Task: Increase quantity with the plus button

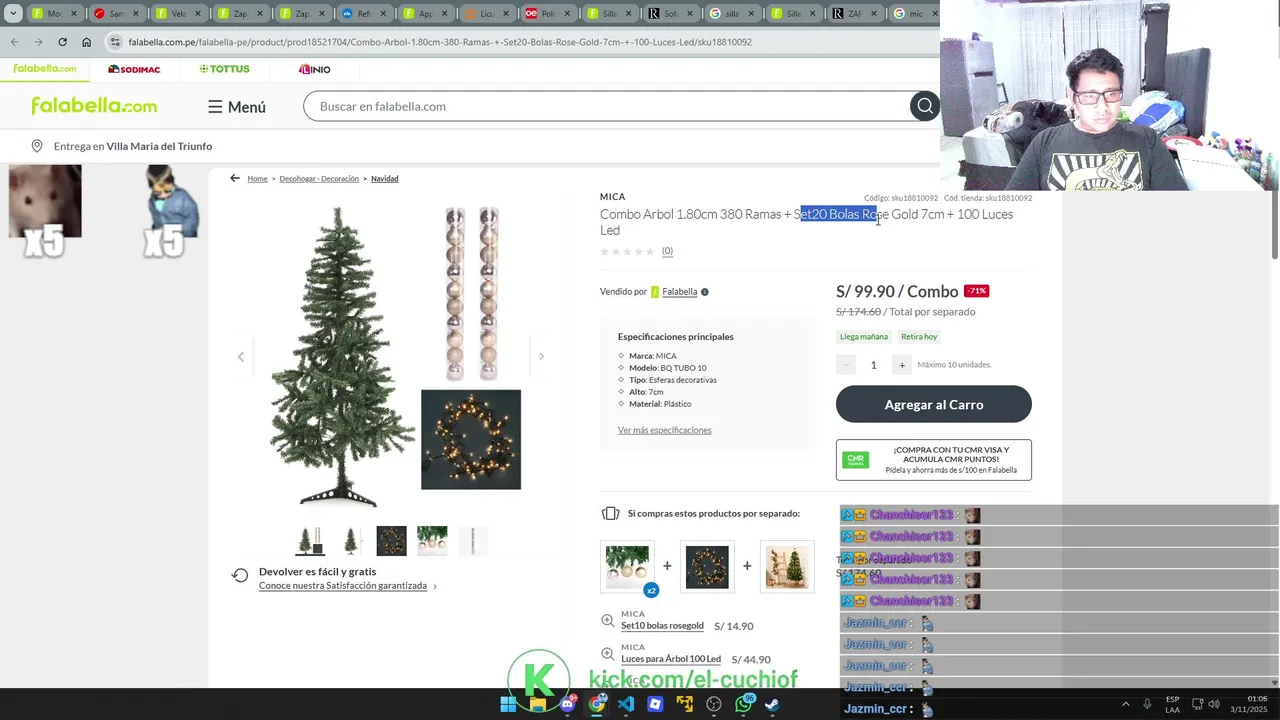Action: pos(901,365)
